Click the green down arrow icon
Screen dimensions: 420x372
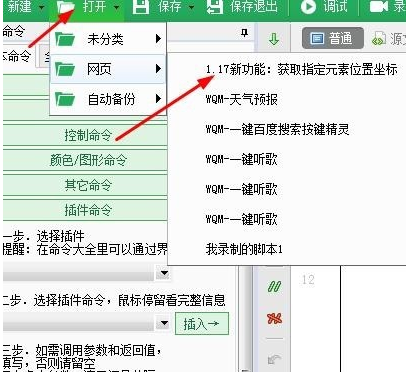click(274, 39)
